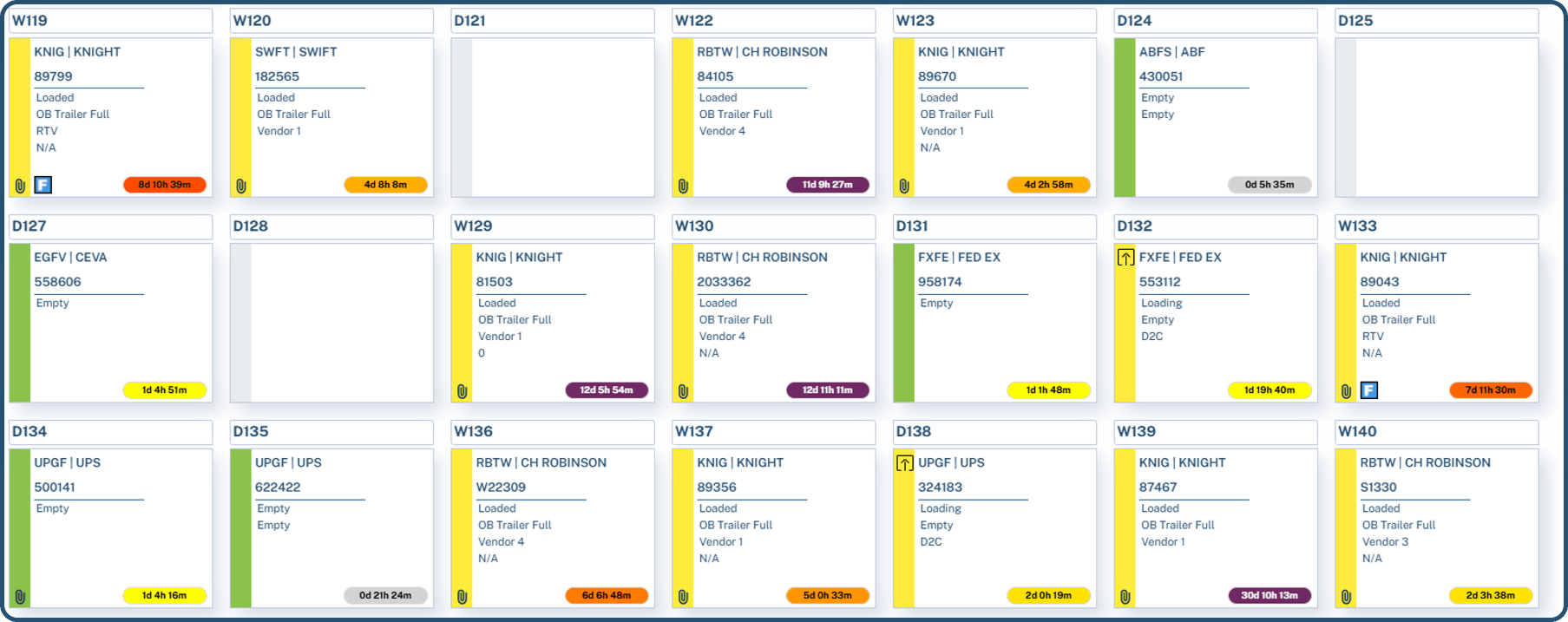
Task: Click the 1d 1h 48m timer badge
Action: (x=1048, y=390)
